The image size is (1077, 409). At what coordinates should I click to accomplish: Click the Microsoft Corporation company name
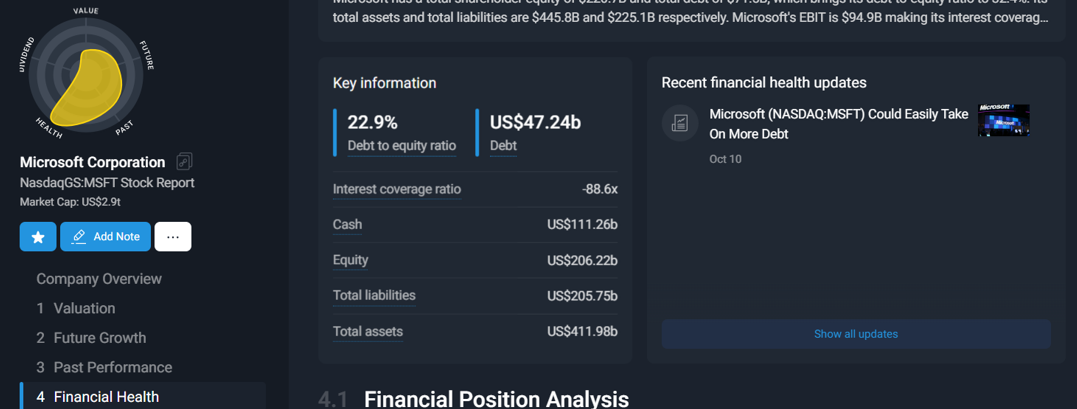point(93,162)
